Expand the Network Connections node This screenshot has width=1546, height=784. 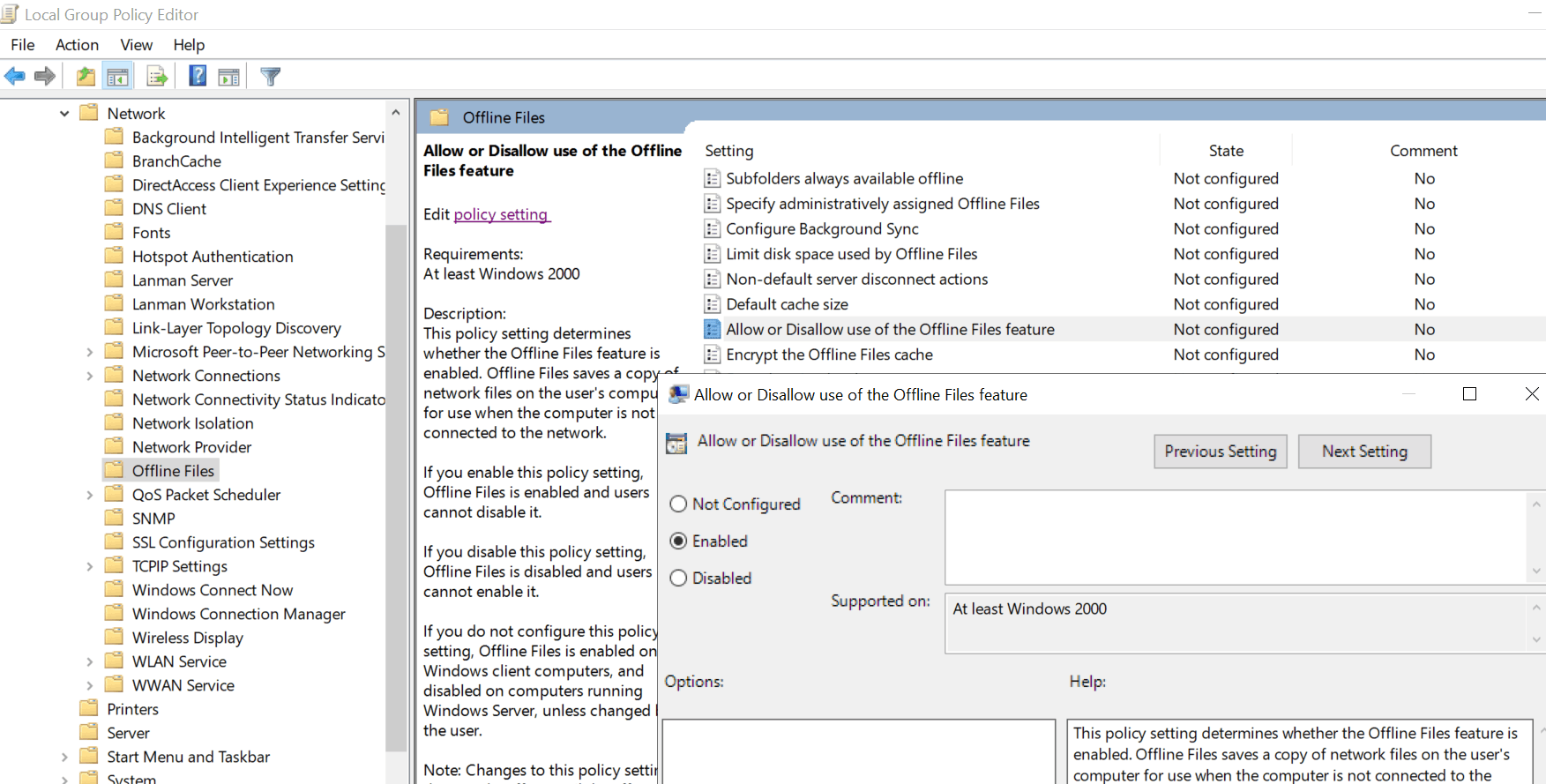pos(89,376)
